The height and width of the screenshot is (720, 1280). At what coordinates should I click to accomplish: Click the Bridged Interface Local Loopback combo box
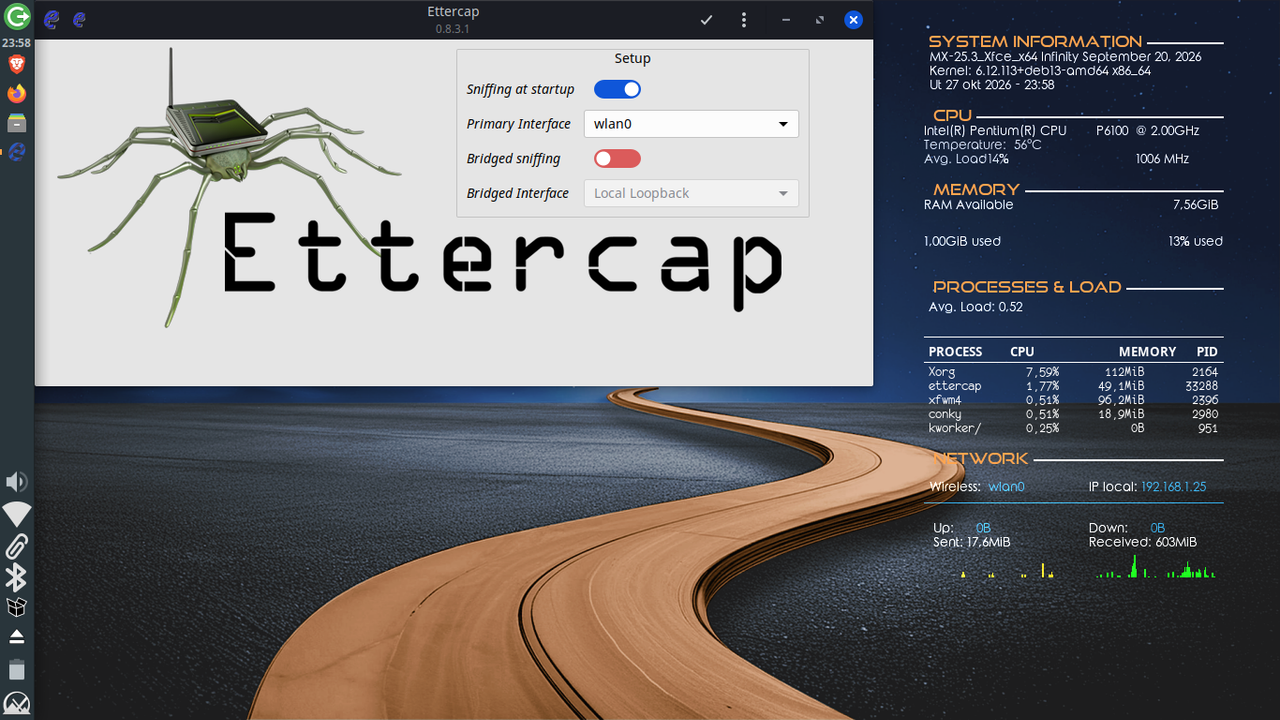coord(691,193)
